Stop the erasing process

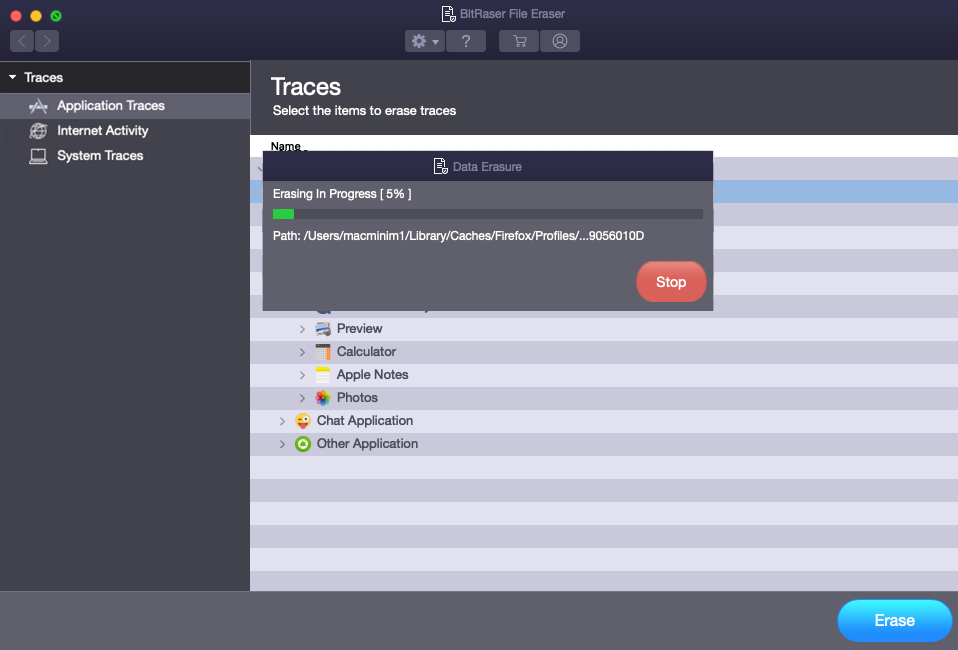[671, 282]
